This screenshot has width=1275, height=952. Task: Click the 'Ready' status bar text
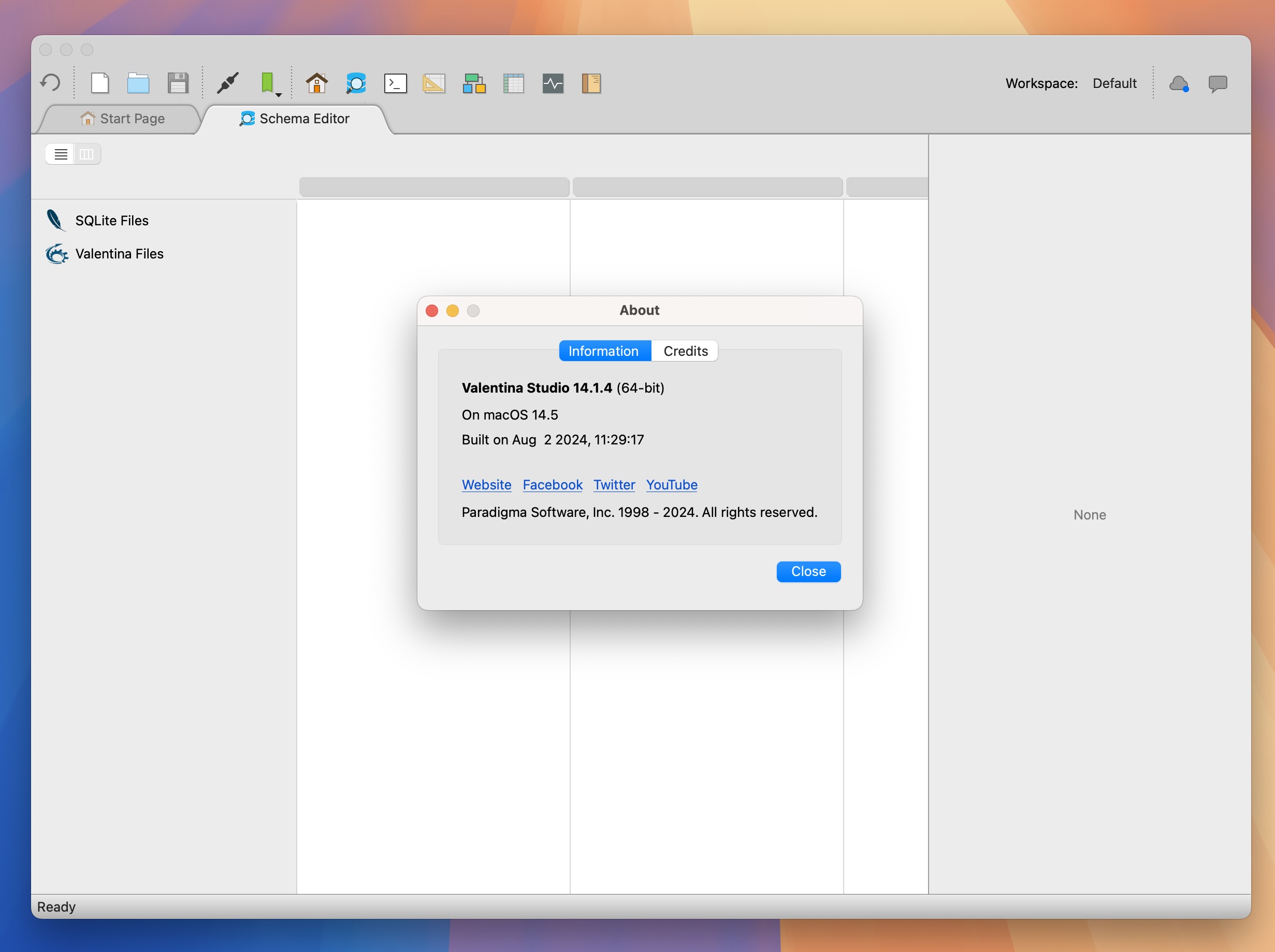point(56,907)
